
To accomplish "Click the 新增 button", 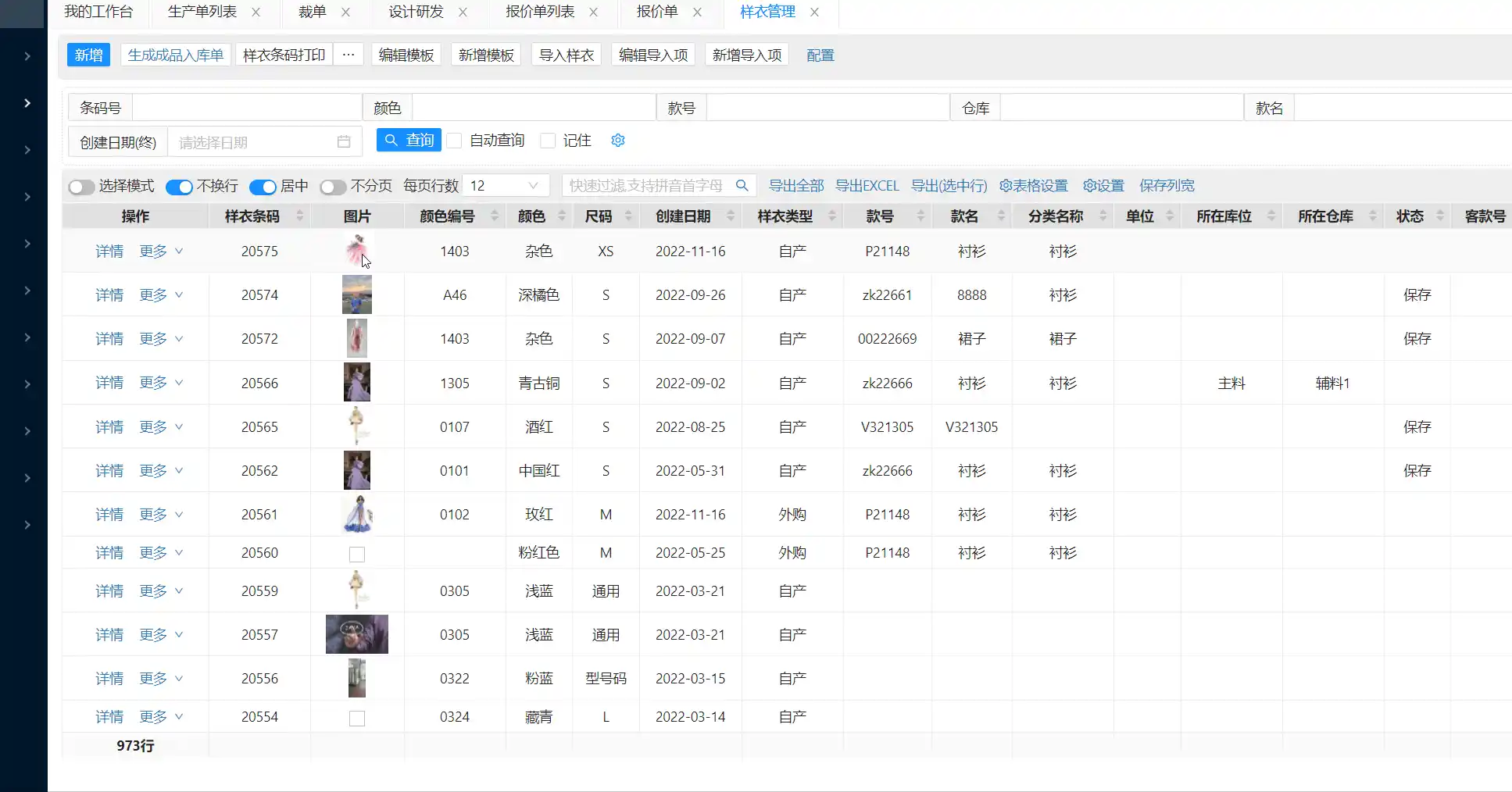I will (x=88, y=55).
